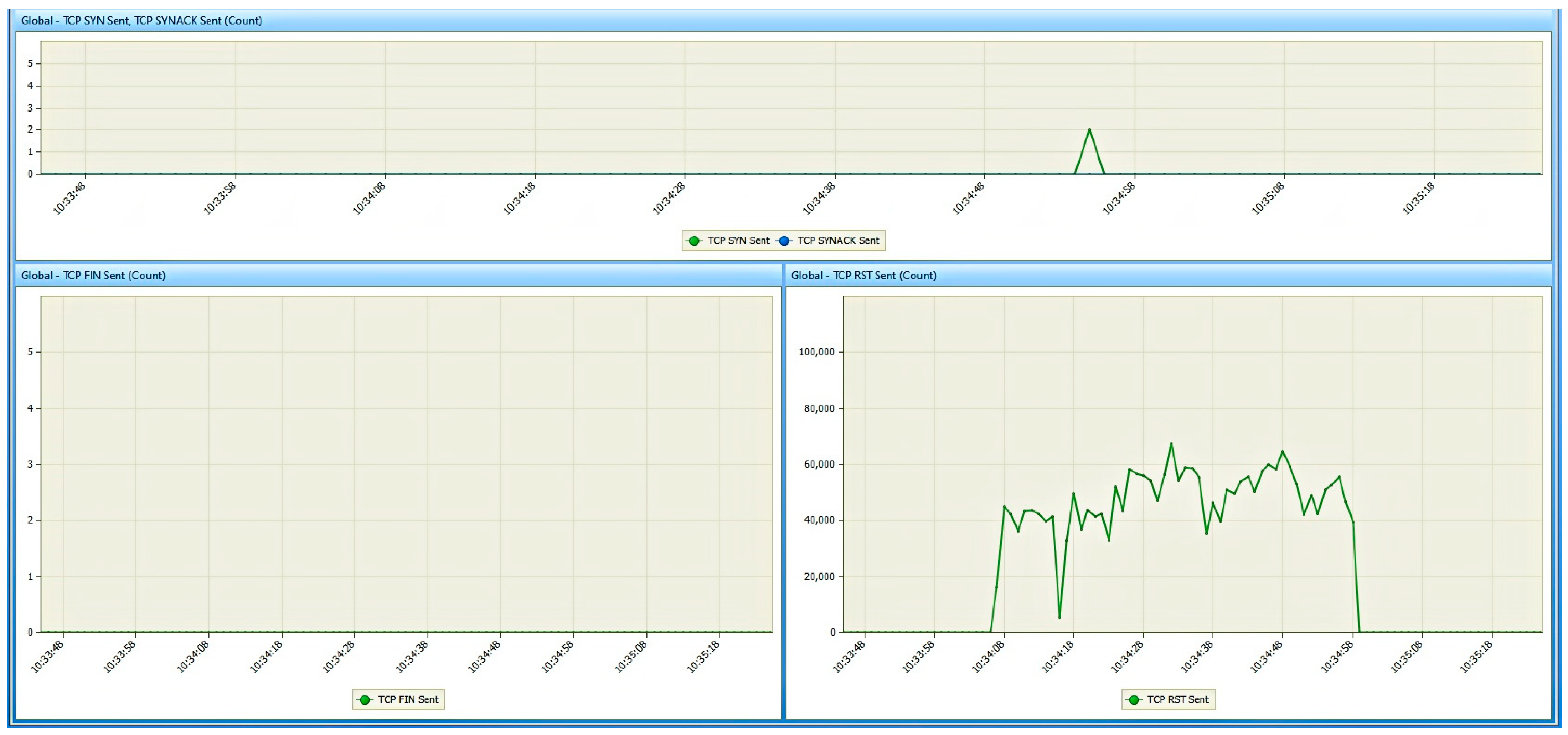Select the Global - TCP FIN Sent panel title

(x=93, y=275)
